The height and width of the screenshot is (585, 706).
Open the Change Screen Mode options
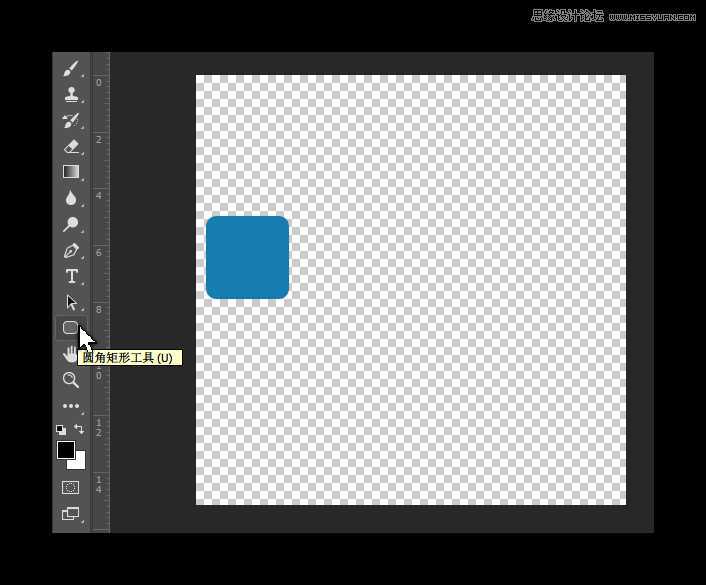point(71,513)
